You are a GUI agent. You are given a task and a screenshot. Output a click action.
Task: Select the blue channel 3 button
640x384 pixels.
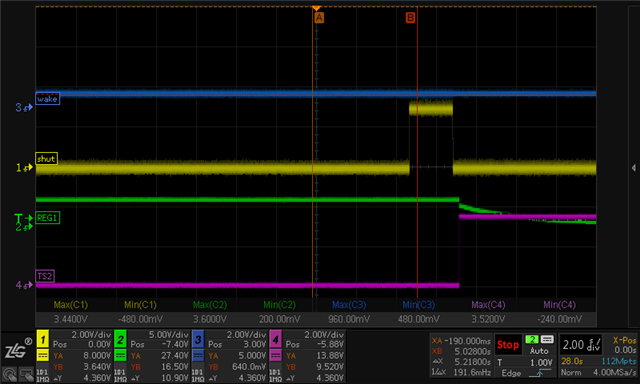click(198, 339)
